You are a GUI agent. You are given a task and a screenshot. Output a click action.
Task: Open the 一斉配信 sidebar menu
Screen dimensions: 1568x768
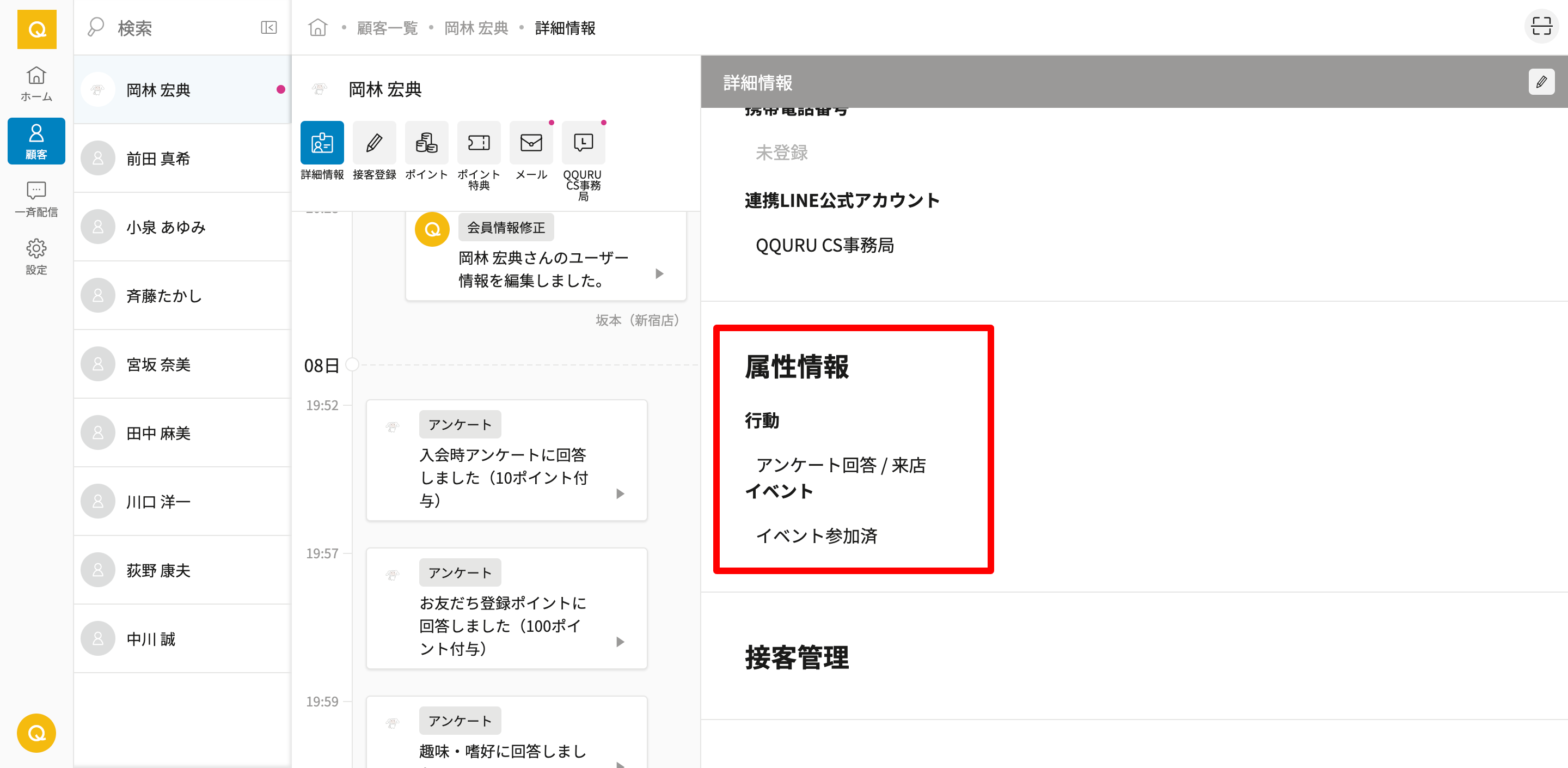36,199
